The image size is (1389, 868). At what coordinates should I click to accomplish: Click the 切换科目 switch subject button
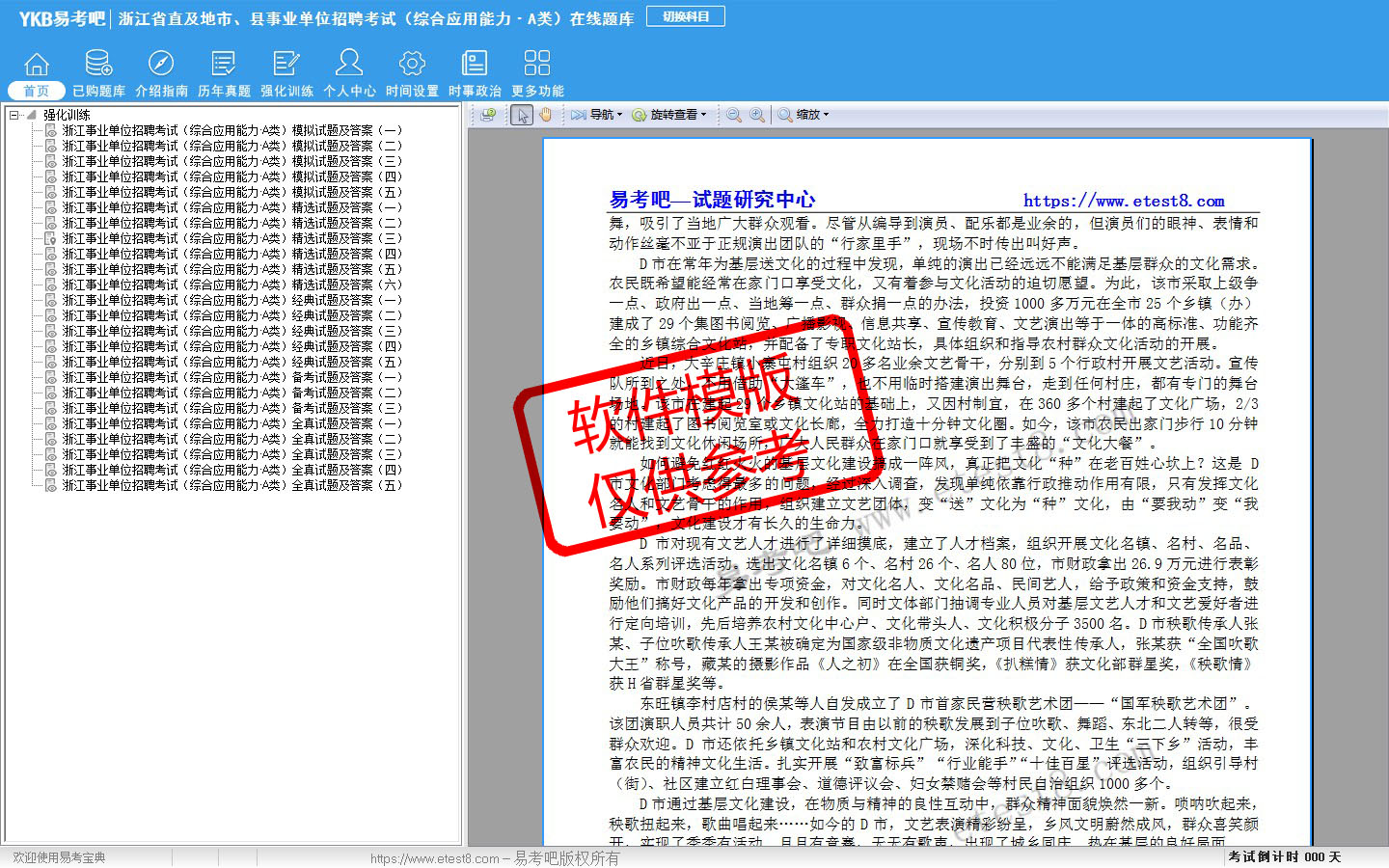(686, 16)
